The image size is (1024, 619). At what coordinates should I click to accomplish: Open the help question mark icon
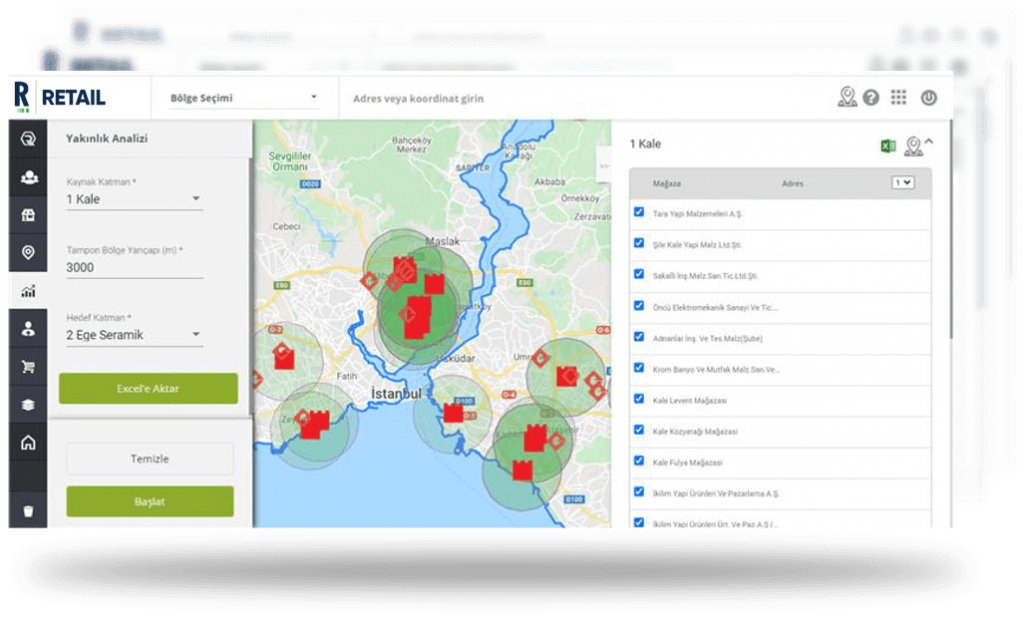(871, 98)
